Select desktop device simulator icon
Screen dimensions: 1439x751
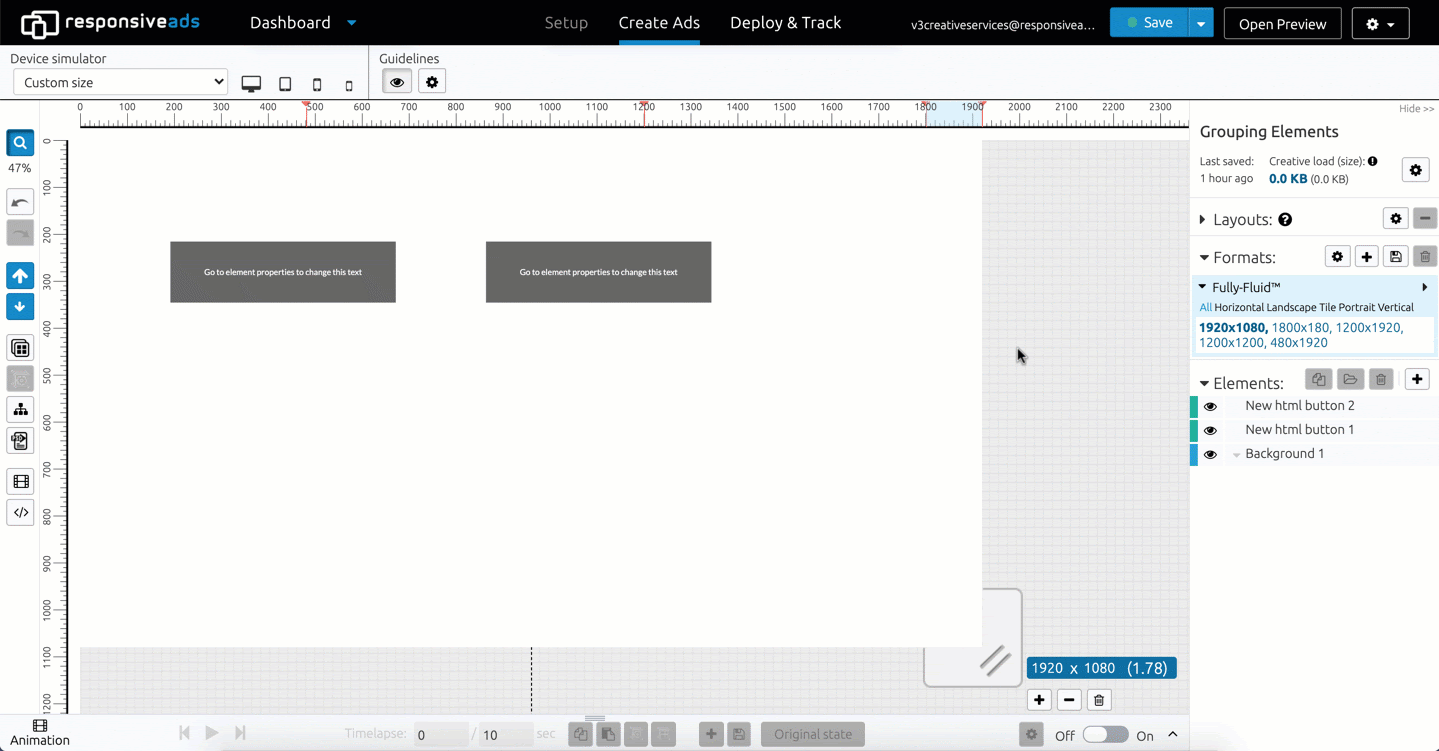click(x=251, y=84)
